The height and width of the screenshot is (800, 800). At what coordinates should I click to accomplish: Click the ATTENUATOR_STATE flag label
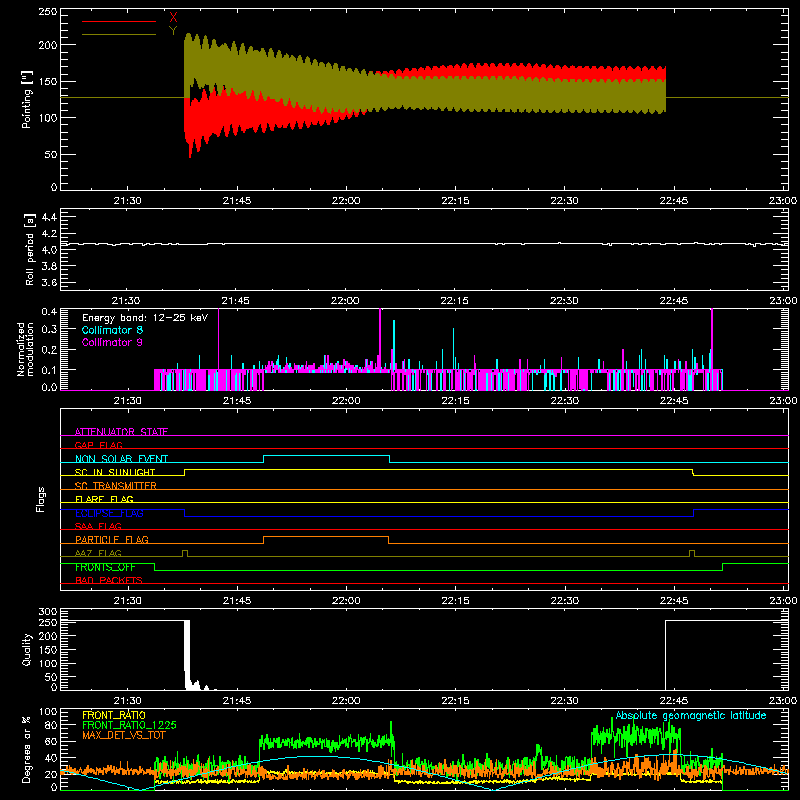[x=121, y=432]
